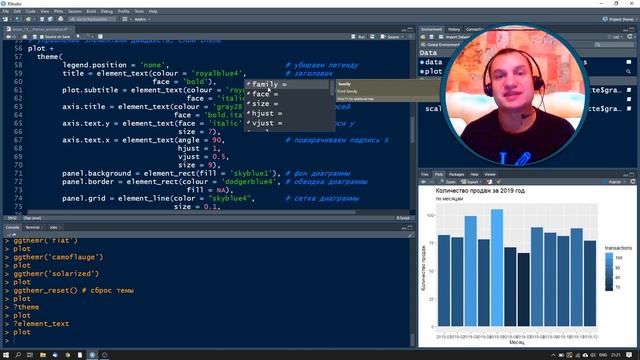This screenshot has height=360, width=640.
Task: Click the editor horizontal scrollbar
Action: click(x=191, y=212)
